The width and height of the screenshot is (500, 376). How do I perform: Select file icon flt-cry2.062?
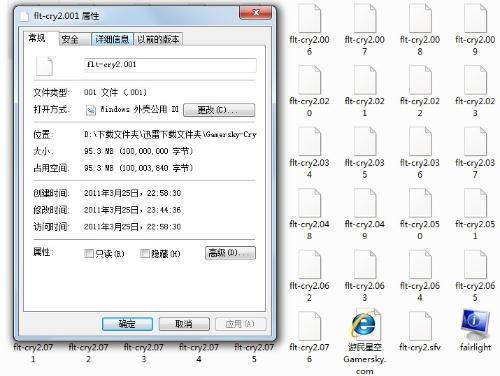coord(309,265)
